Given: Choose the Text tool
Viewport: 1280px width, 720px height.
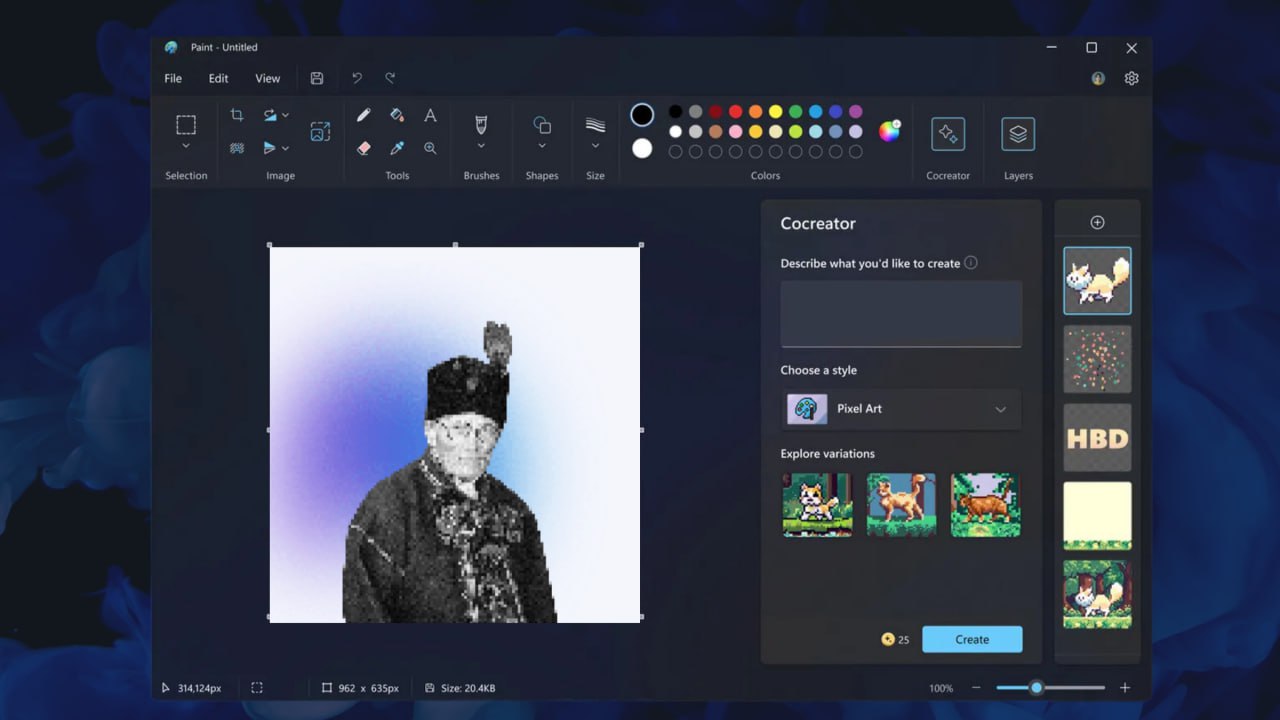Looking at the screenshot, I should coord(430,116).
